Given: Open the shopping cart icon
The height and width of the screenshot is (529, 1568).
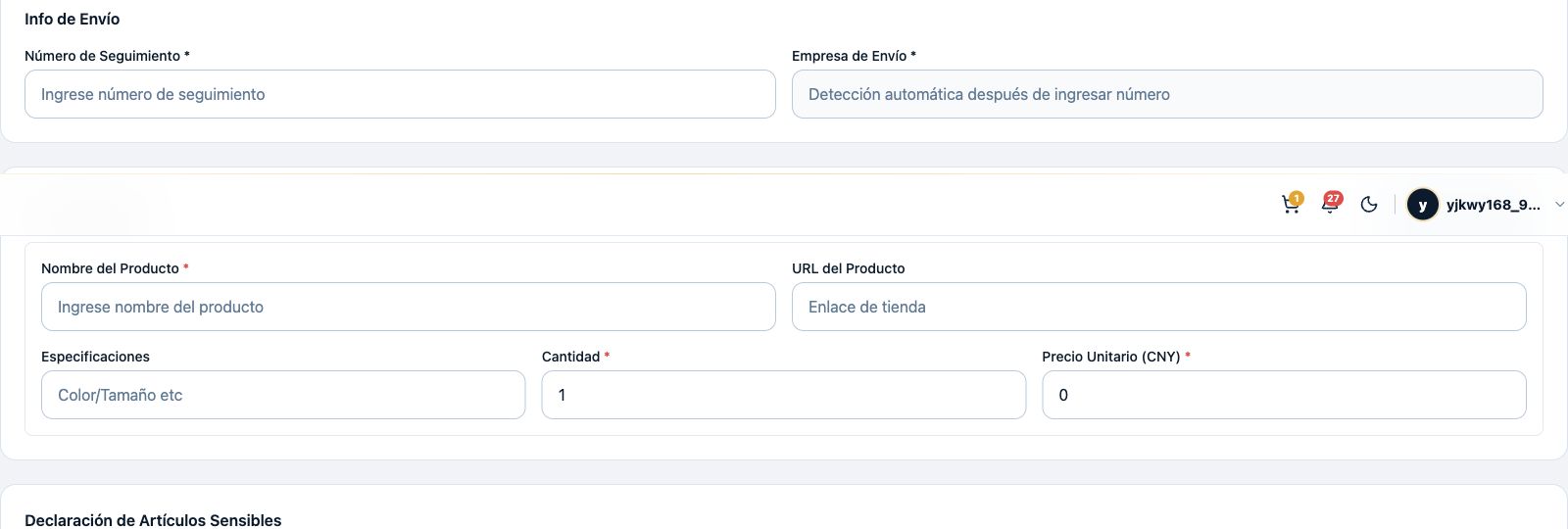Looking at the screenshot, I should point(1291,205).
